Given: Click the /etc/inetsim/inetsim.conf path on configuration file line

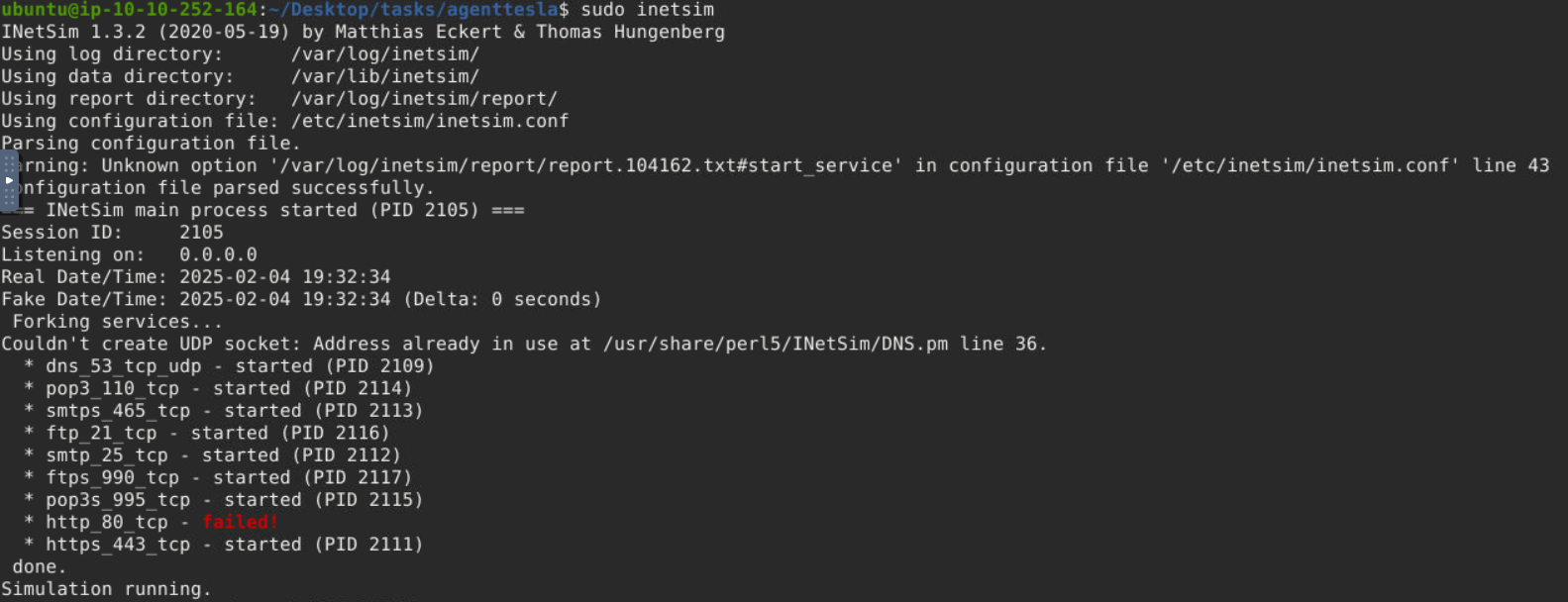Looking at the screenshot, I should [x=430, y=121].
